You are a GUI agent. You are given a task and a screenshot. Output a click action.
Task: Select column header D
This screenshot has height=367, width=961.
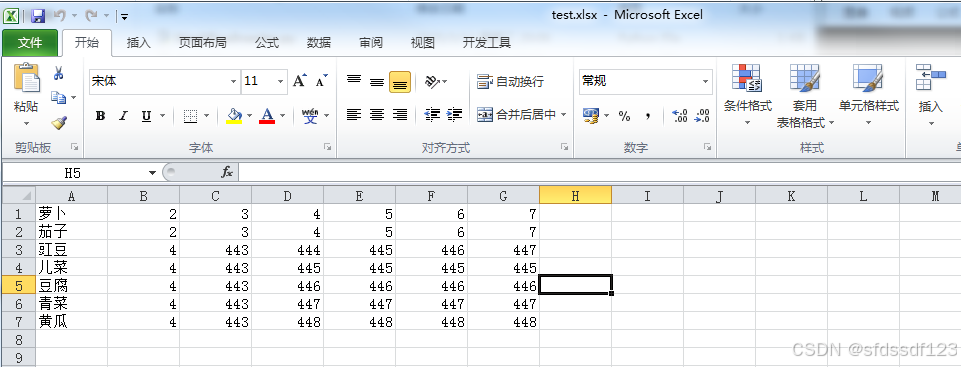pos(287,195)
